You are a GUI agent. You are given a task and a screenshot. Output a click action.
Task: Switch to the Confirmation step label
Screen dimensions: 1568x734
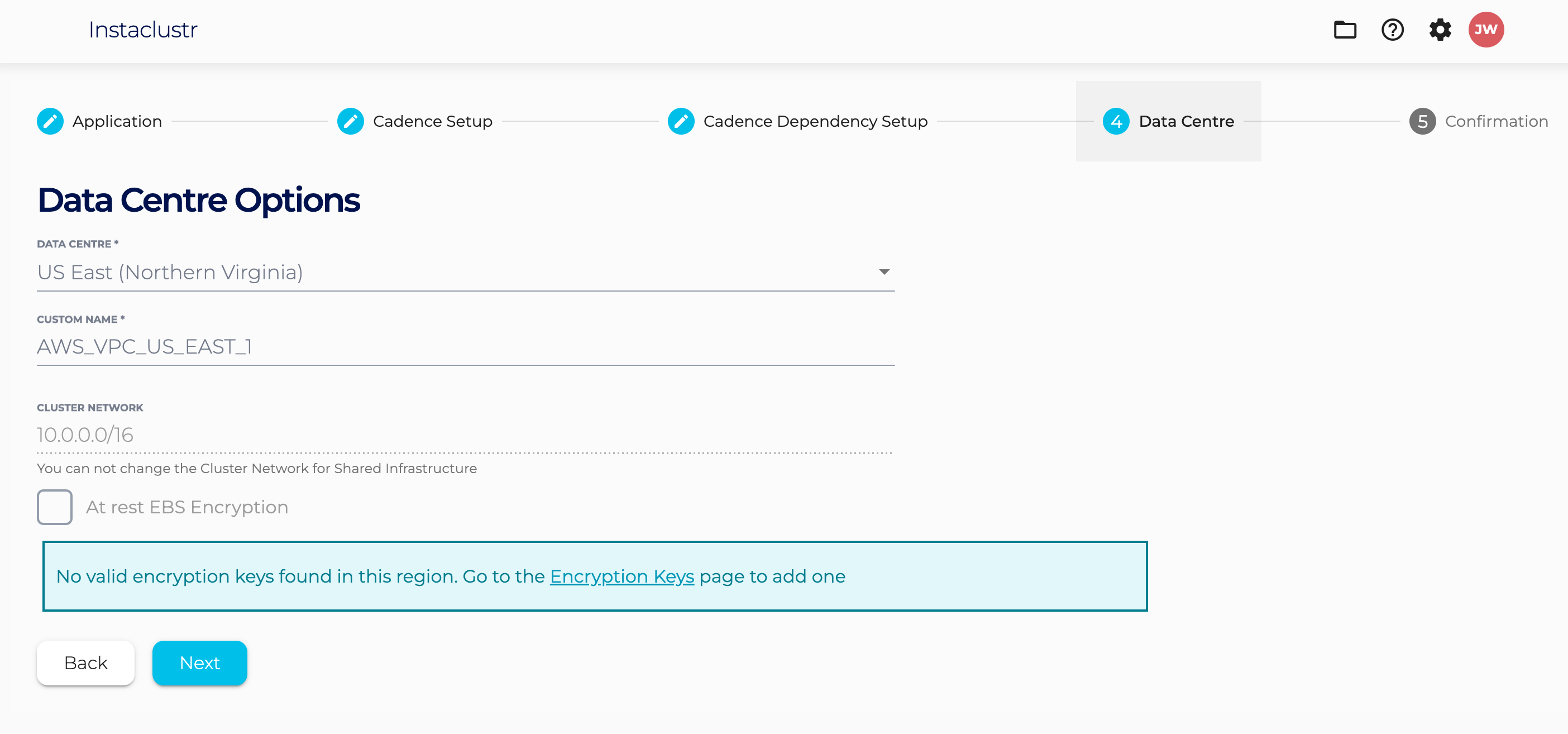tap(1496, 121)
